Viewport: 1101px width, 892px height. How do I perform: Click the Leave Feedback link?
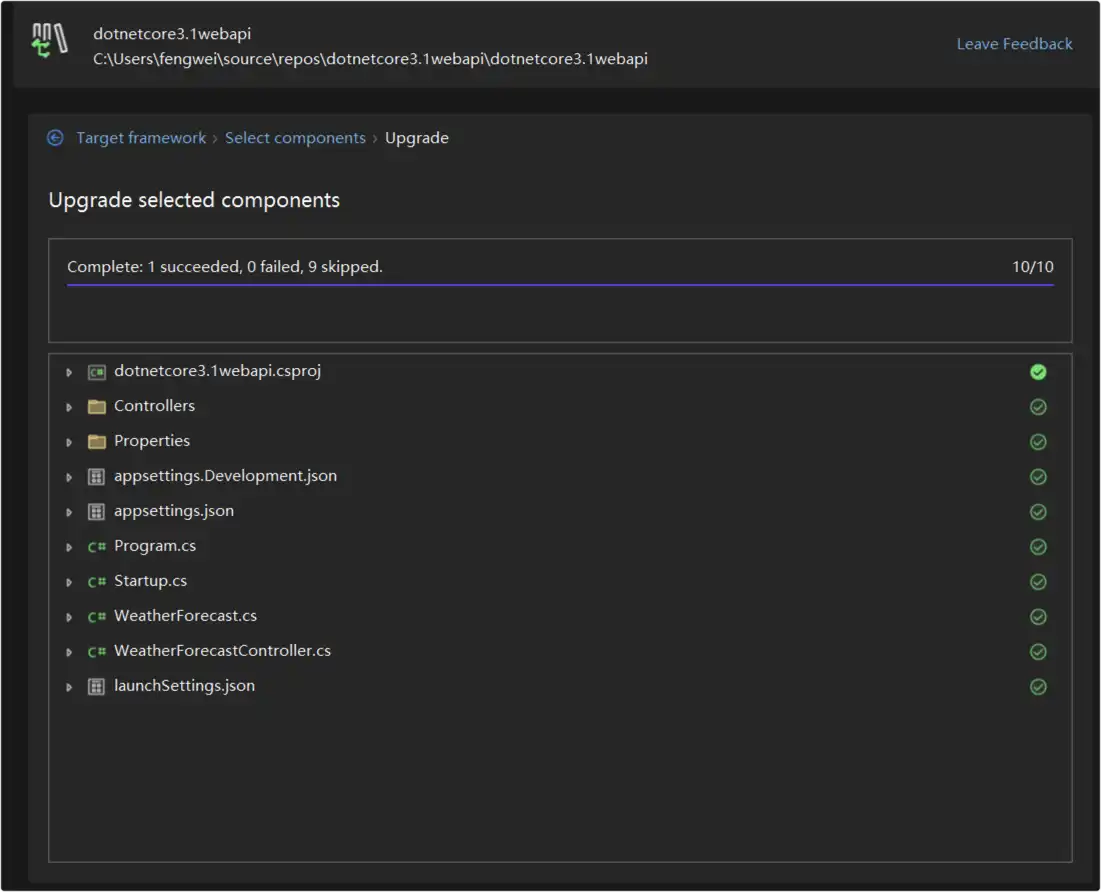1014,43
